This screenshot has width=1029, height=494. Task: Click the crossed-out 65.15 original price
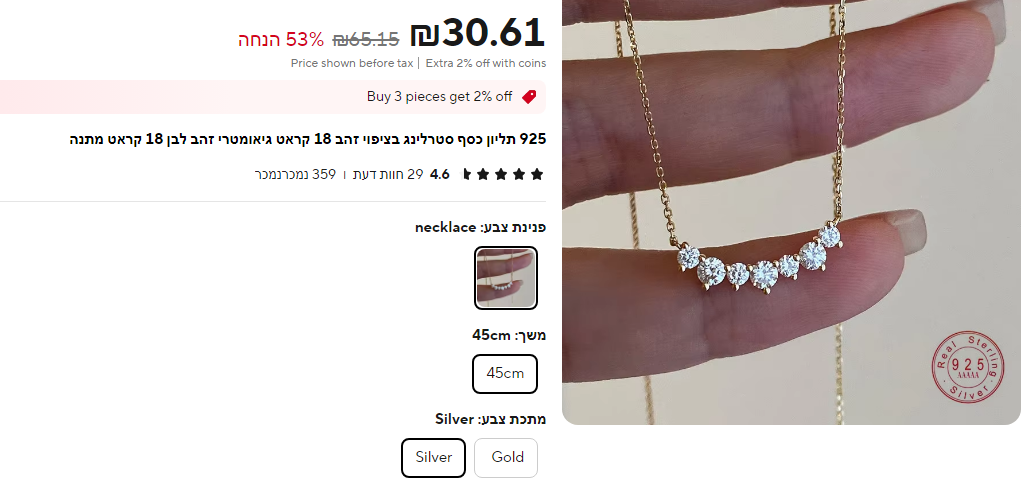click(366, 40)
